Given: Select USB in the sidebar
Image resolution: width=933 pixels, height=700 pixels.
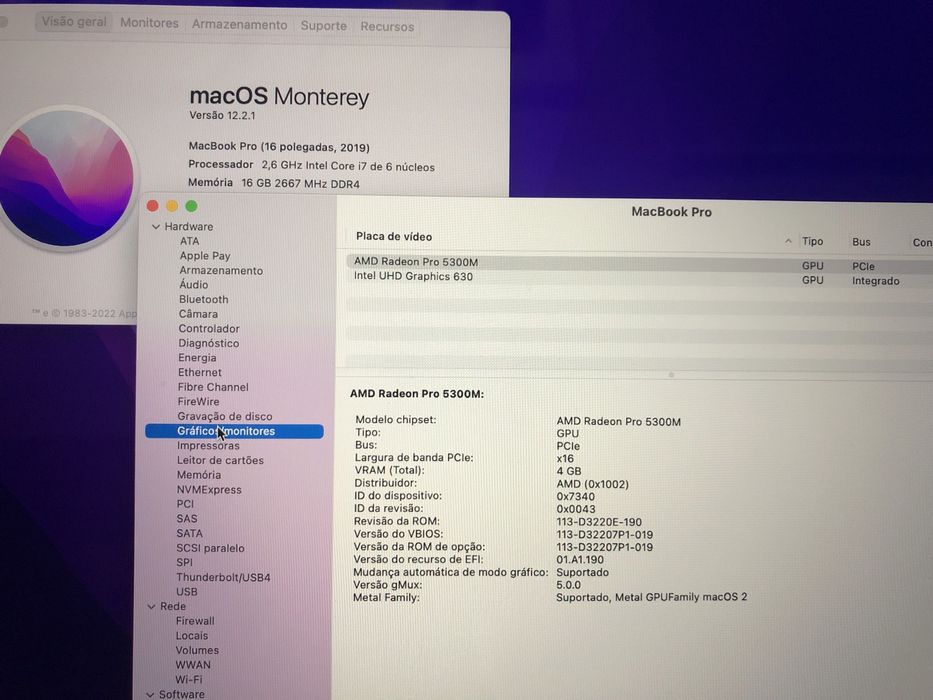Looking at the screenshot, I should click(186, 592).
